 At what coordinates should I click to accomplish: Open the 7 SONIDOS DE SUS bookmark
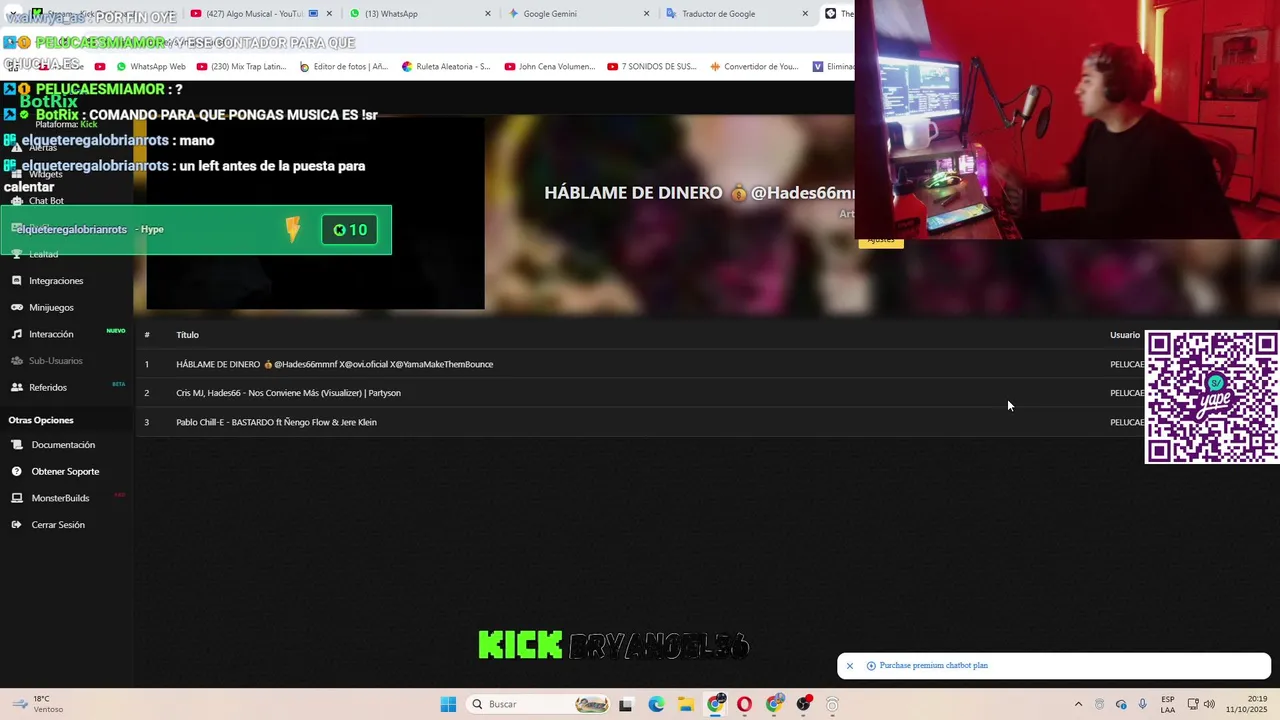click(652, 67)
